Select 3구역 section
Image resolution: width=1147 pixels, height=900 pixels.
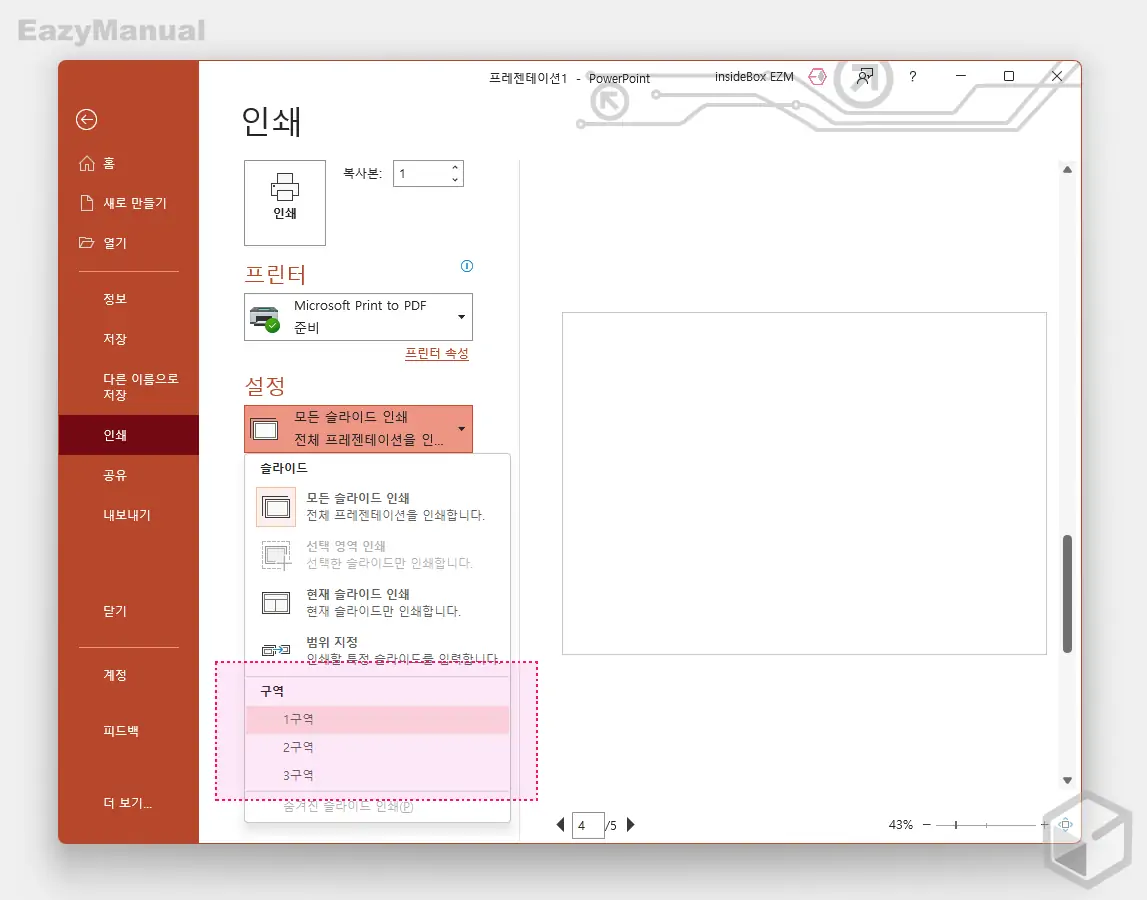tap(377, 775)
